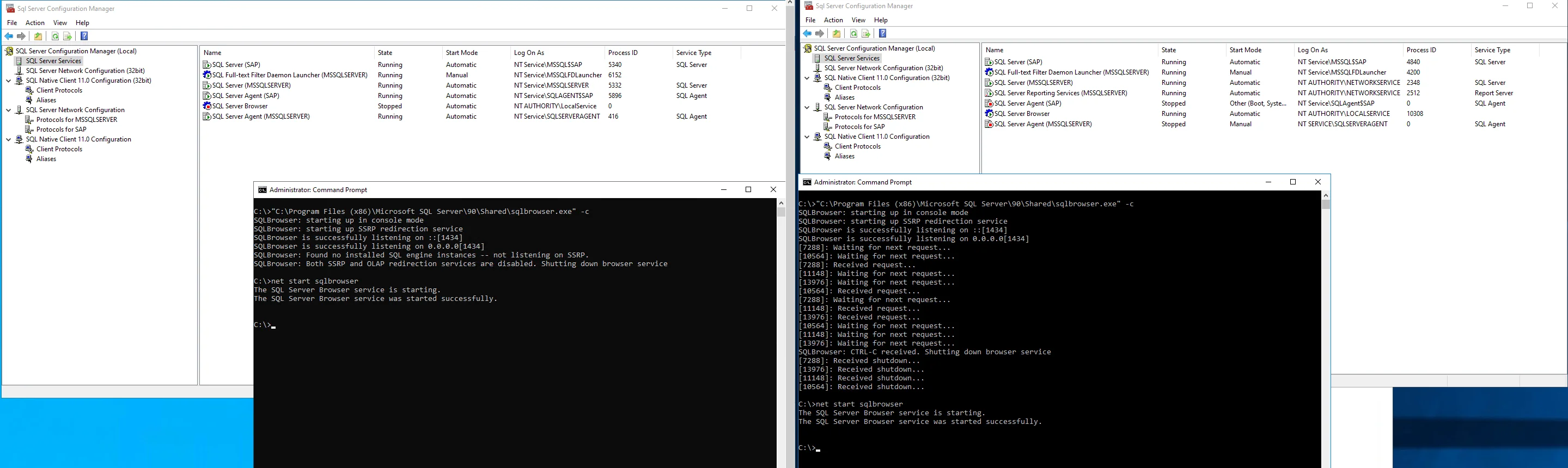1568x468 pixels.
Task: Click Up one level icon in right window toolbar
Action: (x=837, y=34)
